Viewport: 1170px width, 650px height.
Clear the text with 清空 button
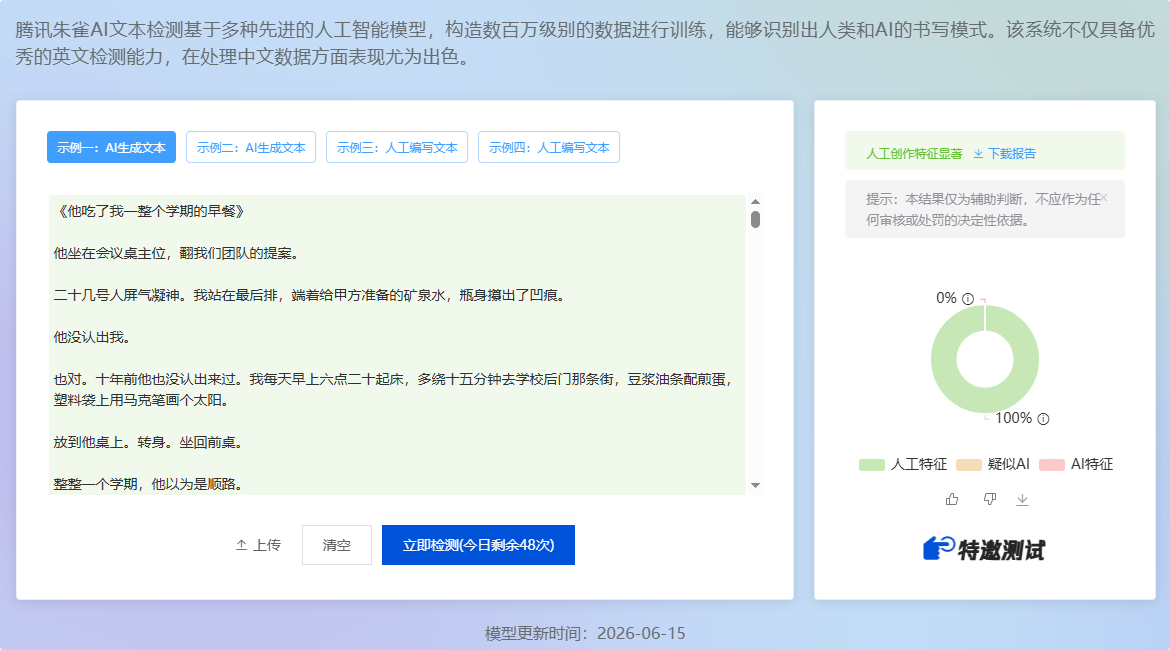[x=337, y=545]
